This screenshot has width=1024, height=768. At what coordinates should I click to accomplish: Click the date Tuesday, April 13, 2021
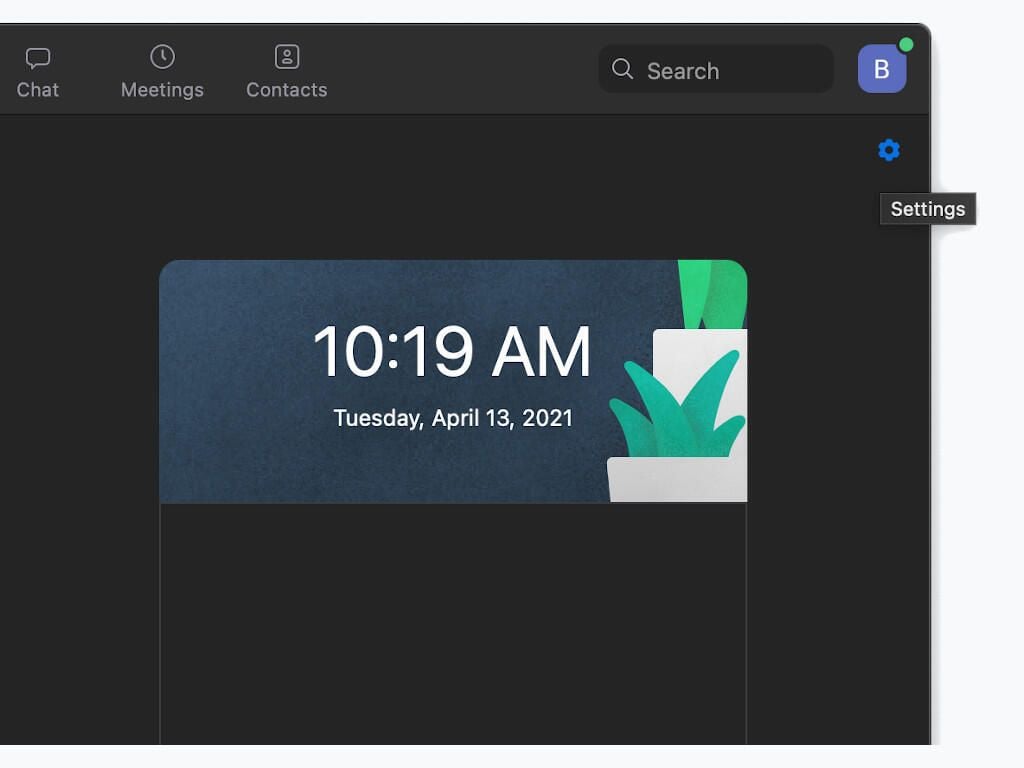pyautogui.click(x=453, y=418)
